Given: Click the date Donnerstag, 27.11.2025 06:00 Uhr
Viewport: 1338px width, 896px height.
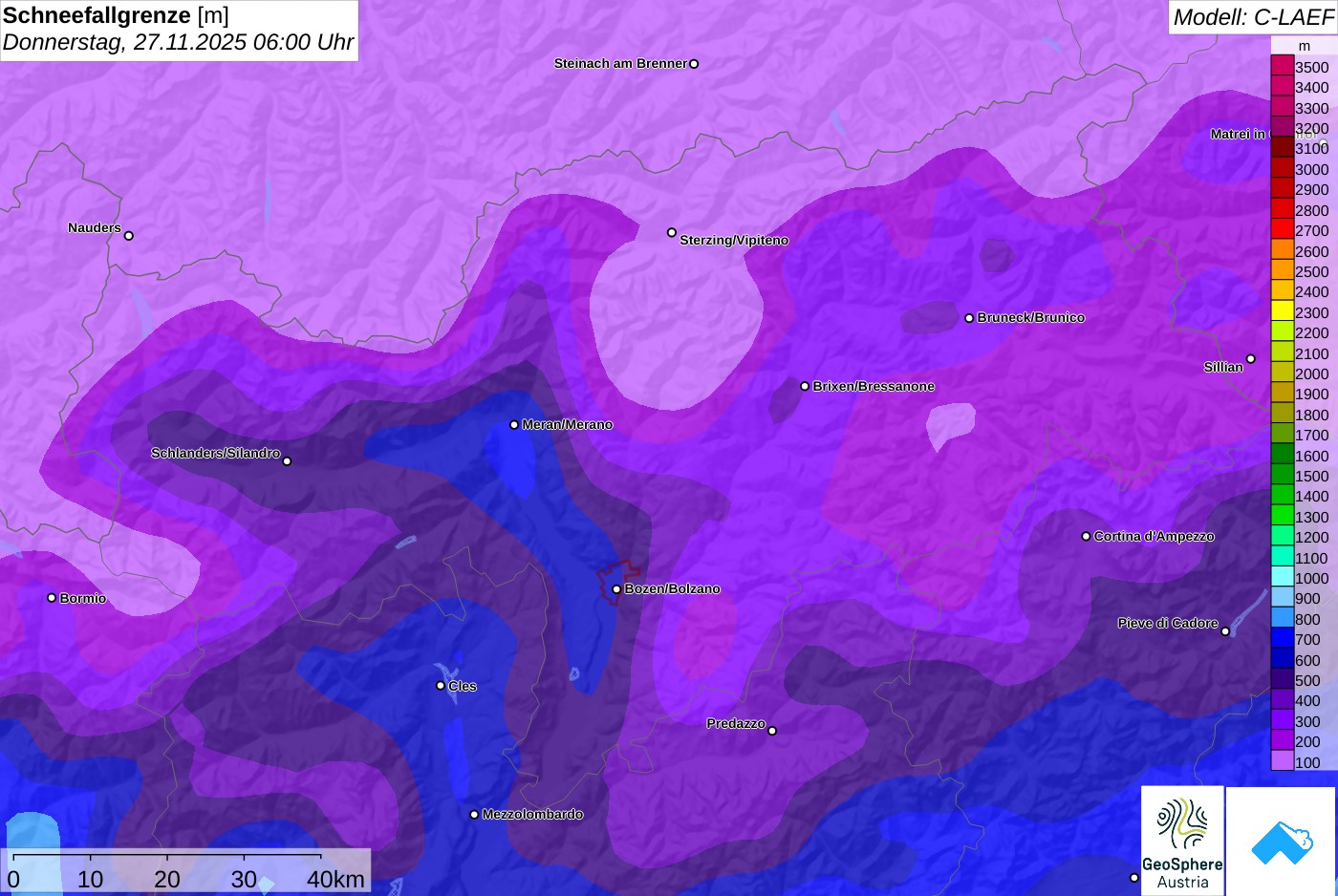Looking at the screenshot, I should tap(178, 43).
